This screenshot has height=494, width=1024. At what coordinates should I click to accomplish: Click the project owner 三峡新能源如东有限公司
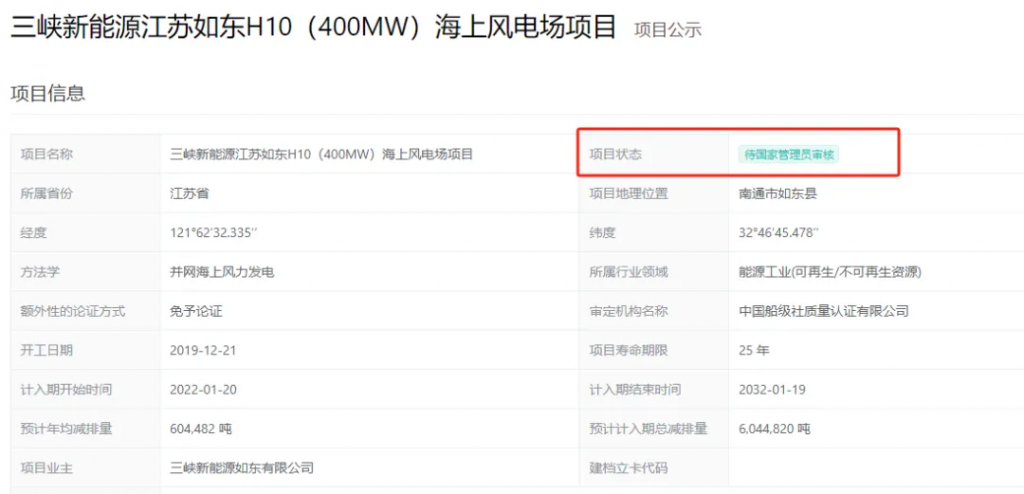tap(242, 467)
